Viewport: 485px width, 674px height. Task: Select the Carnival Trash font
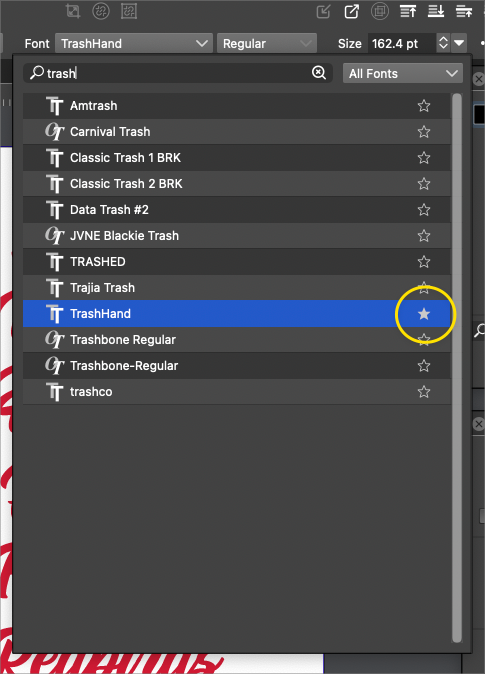point(237,132)
